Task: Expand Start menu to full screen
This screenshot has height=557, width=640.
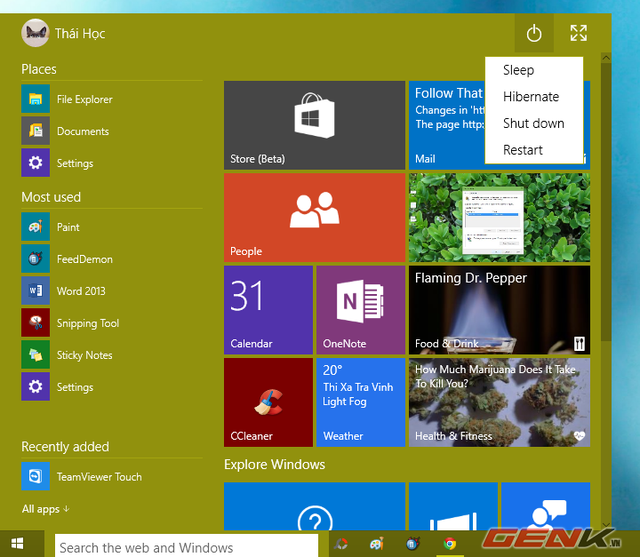Action: tap(578, 33)
